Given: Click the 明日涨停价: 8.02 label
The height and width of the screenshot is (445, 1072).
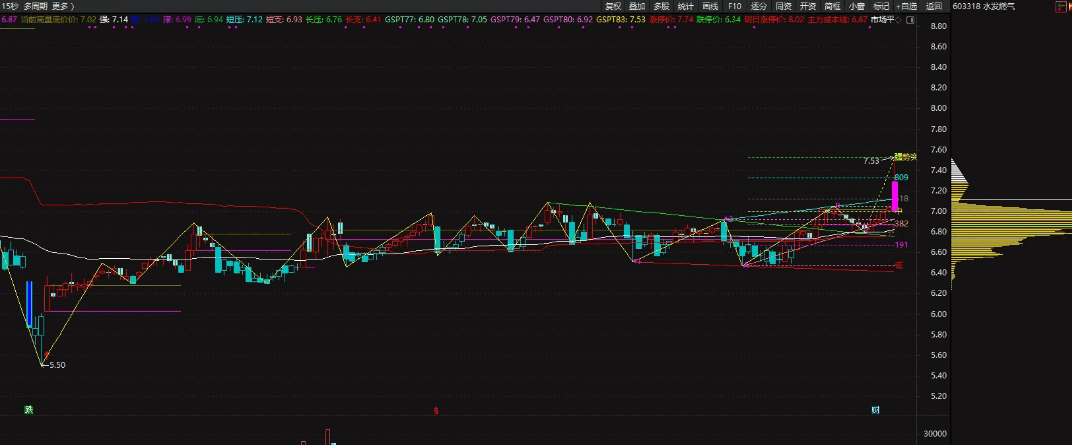Looking at the screenshot, I should (775, 19).
